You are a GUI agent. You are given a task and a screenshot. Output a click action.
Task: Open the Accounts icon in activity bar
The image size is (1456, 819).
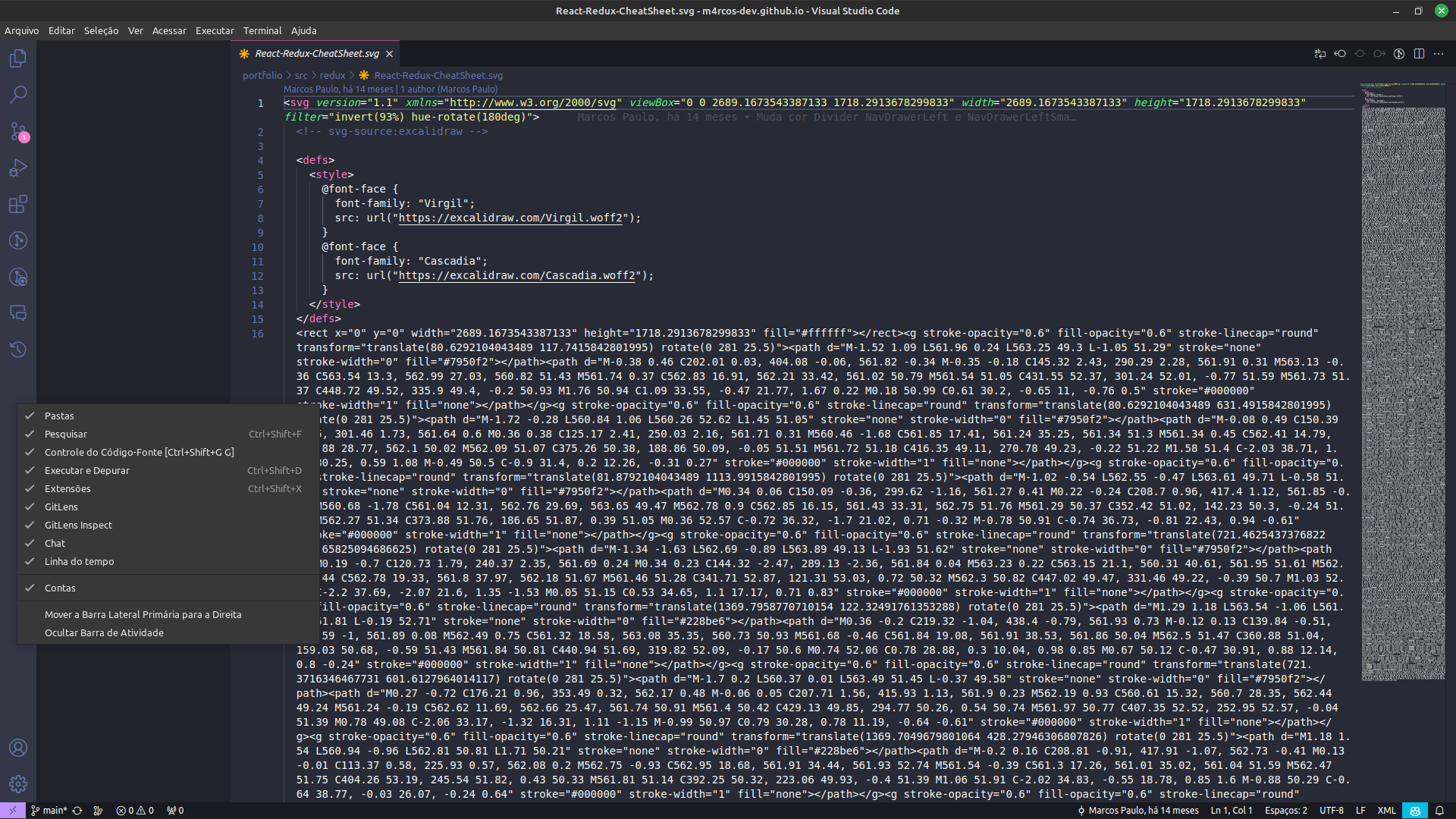tap(18, 748)
